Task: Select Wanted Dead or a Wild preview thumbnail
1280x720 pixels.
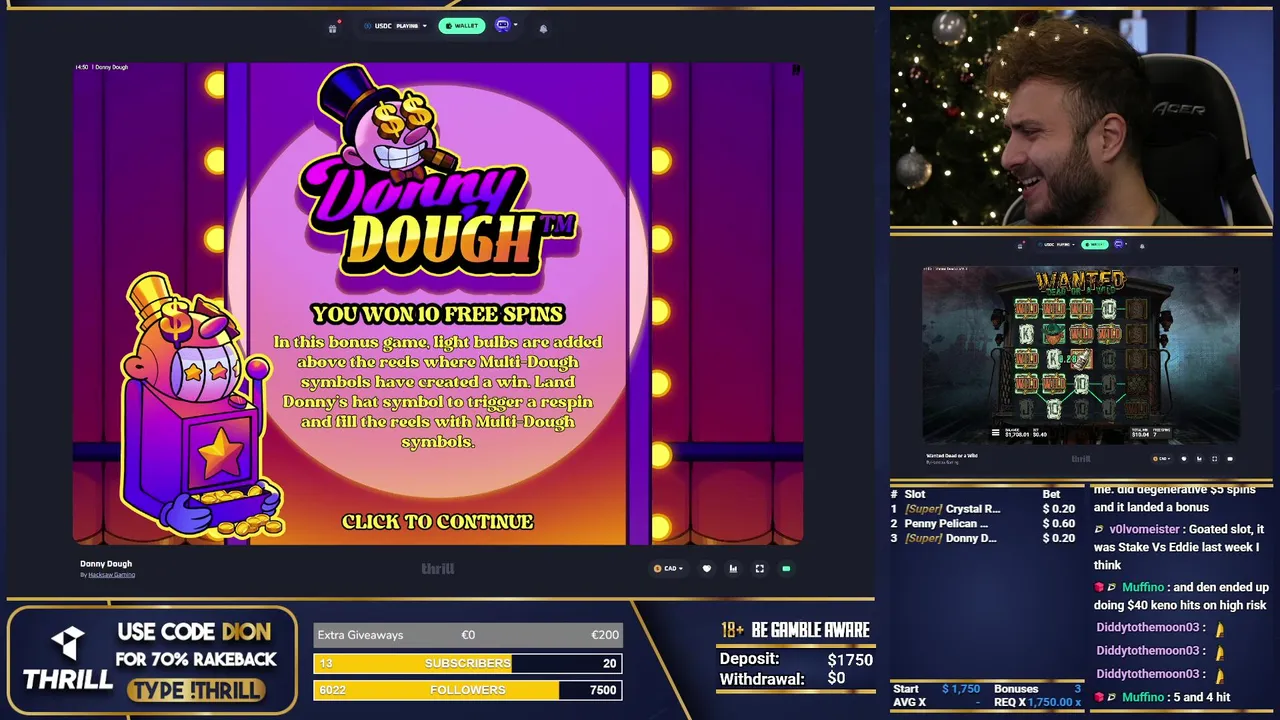Action: [1081, 355]
